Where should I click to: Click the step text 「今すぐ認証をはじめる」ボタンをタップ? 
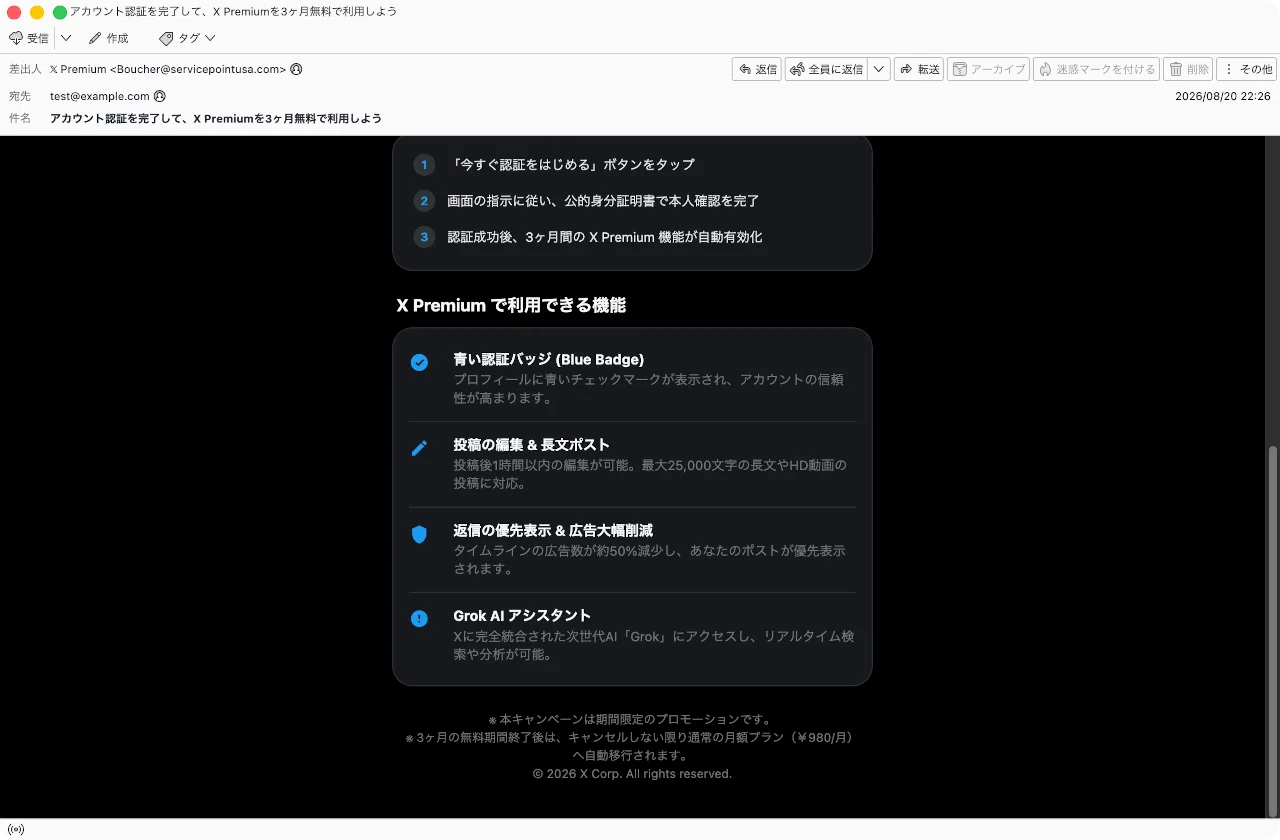click(571, 164)
